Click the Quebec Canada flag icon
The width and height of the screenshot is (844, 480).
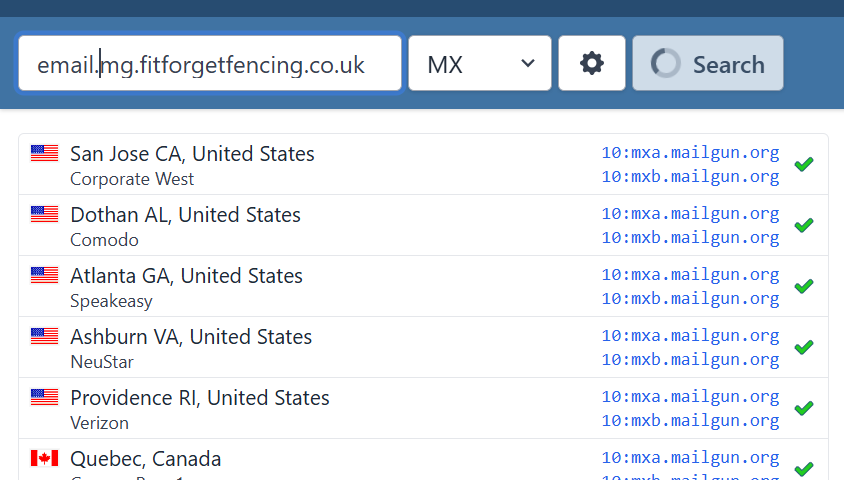(44, 458)
